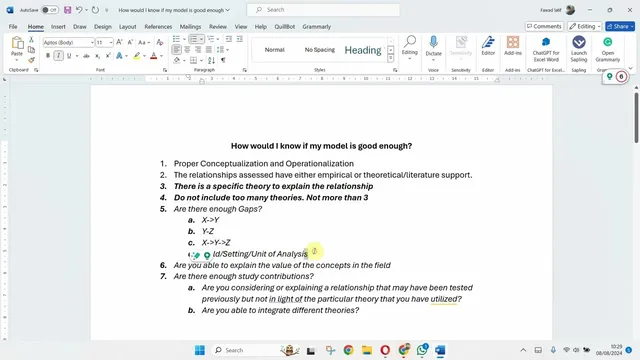Apply superscript formatting
Viewport: 640px width, 360px height.
(x=108, y=56)
